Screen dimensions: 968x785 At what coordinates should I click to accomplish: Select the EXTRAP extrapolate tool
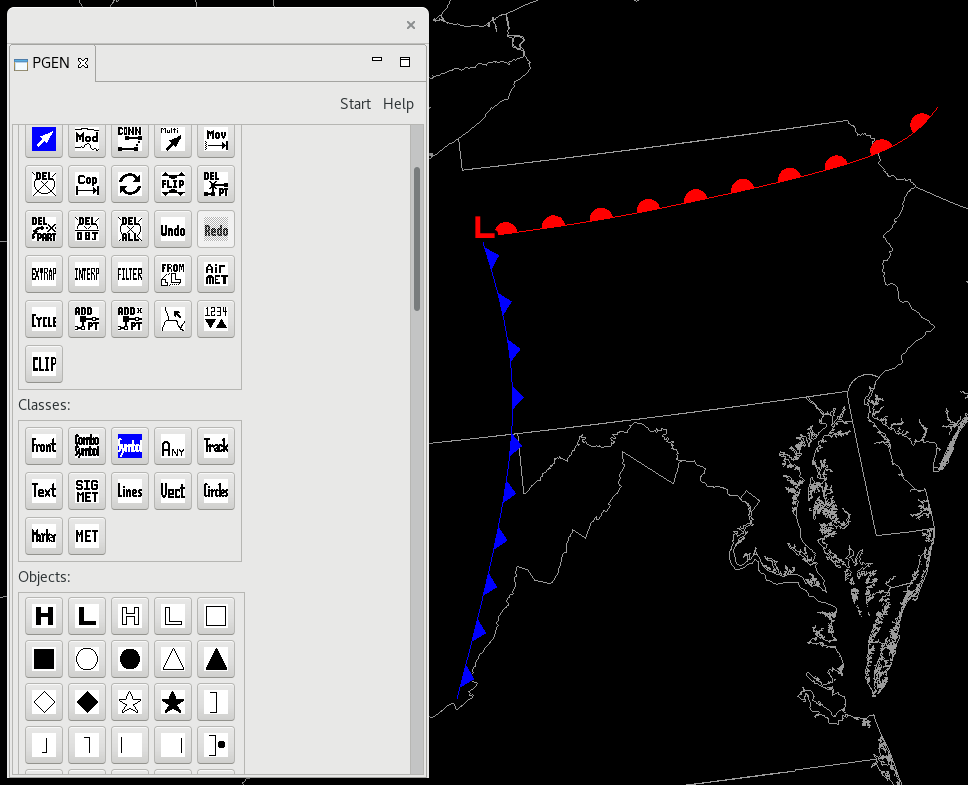pyautogui.click(x=44, y=274)
